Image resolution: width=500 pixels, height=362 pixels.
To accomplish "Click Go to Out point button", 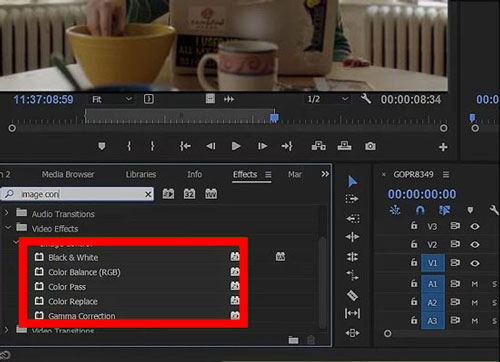I will click(x=287, y=146).
